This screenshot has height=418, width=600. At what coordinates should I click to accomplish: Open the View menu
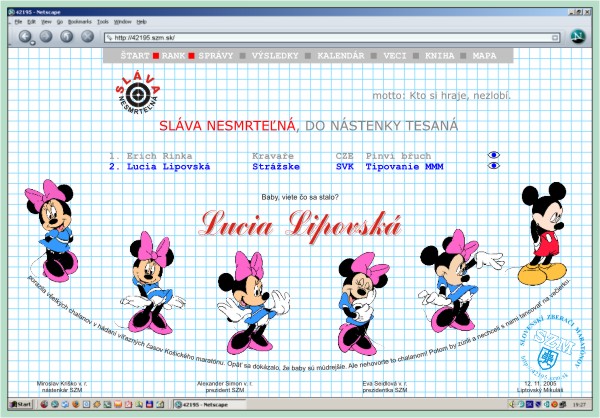pos(46,22)
